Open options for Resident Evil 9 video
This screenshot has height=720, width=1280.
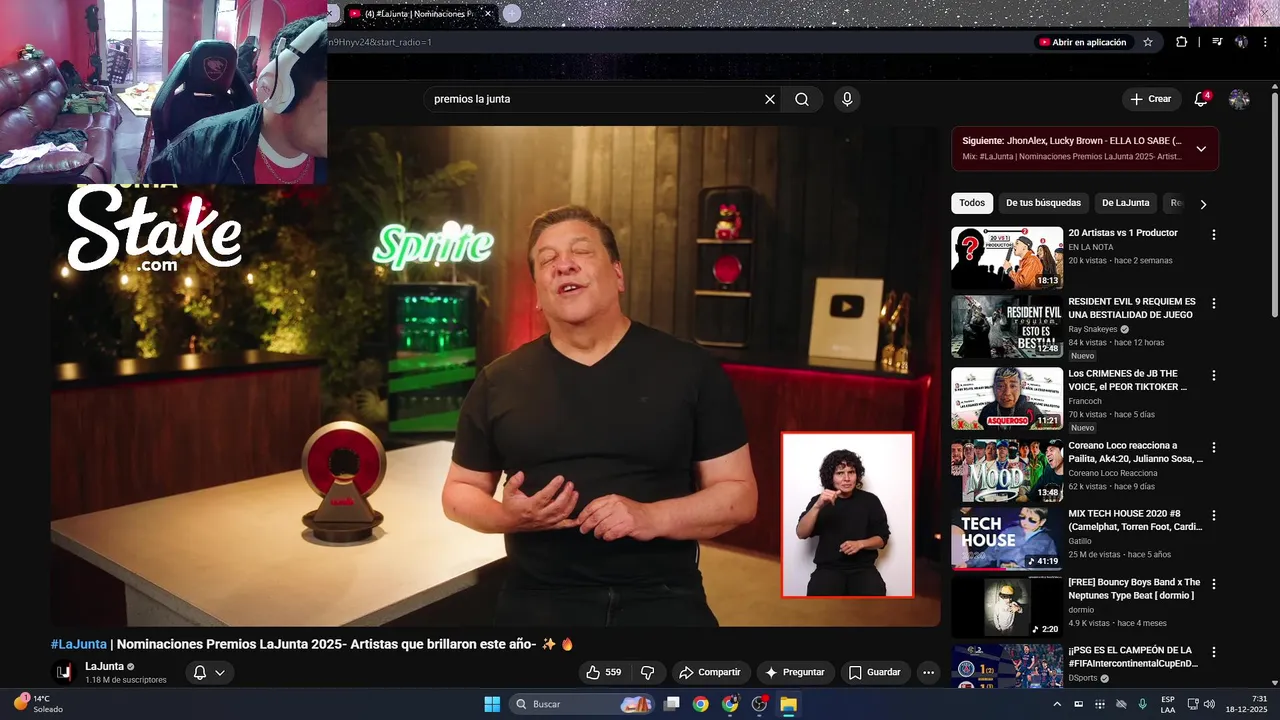(1214, 303)
